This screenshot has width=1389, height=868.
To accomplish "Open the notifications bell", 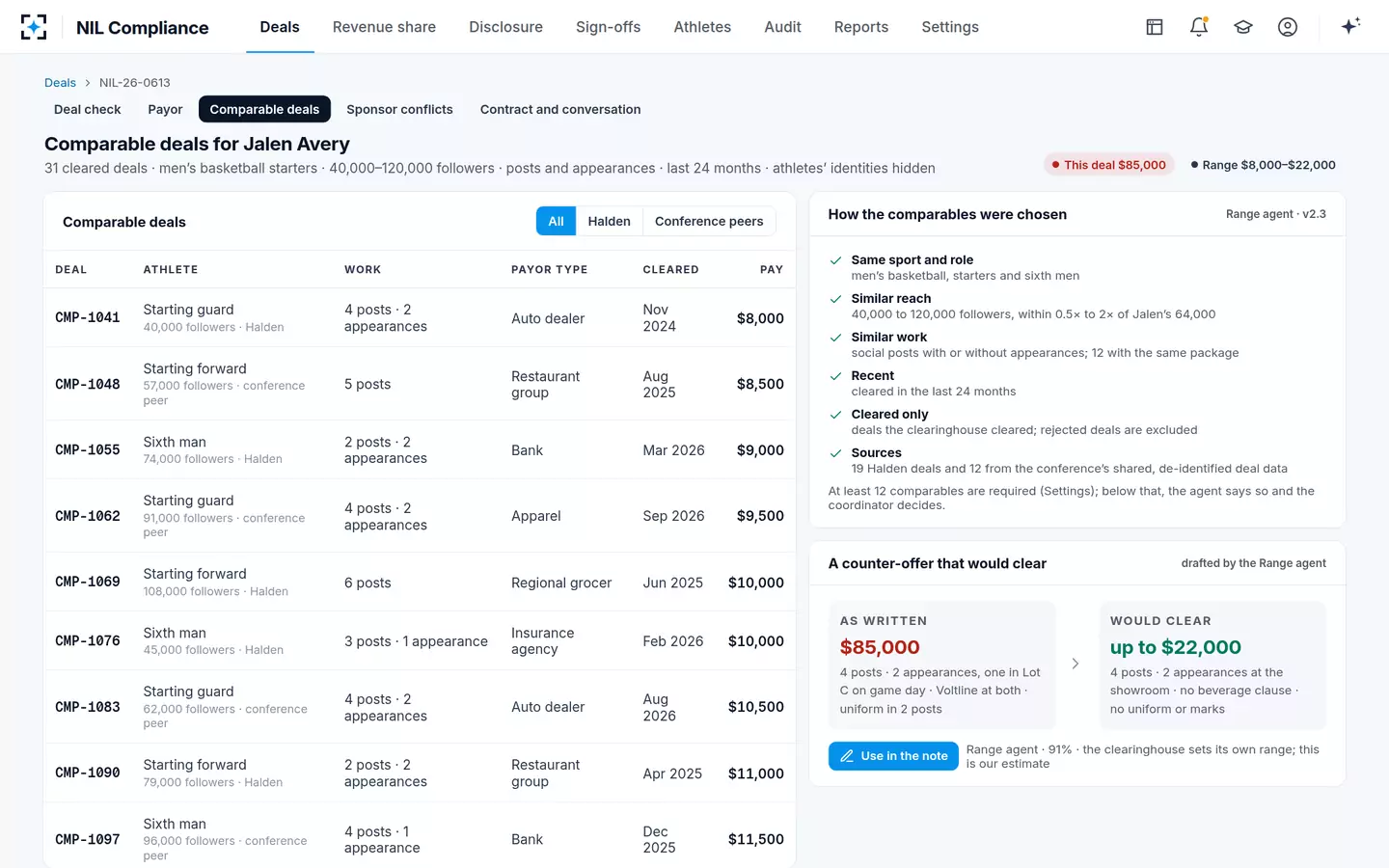I will 1199,27.
